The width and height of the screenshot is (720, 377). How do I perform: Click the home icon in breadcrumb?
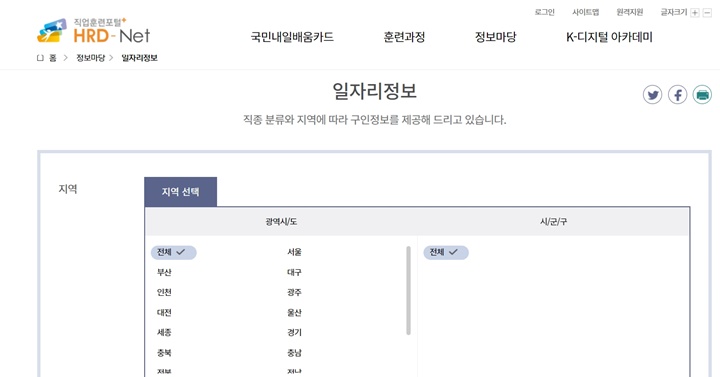40,58
